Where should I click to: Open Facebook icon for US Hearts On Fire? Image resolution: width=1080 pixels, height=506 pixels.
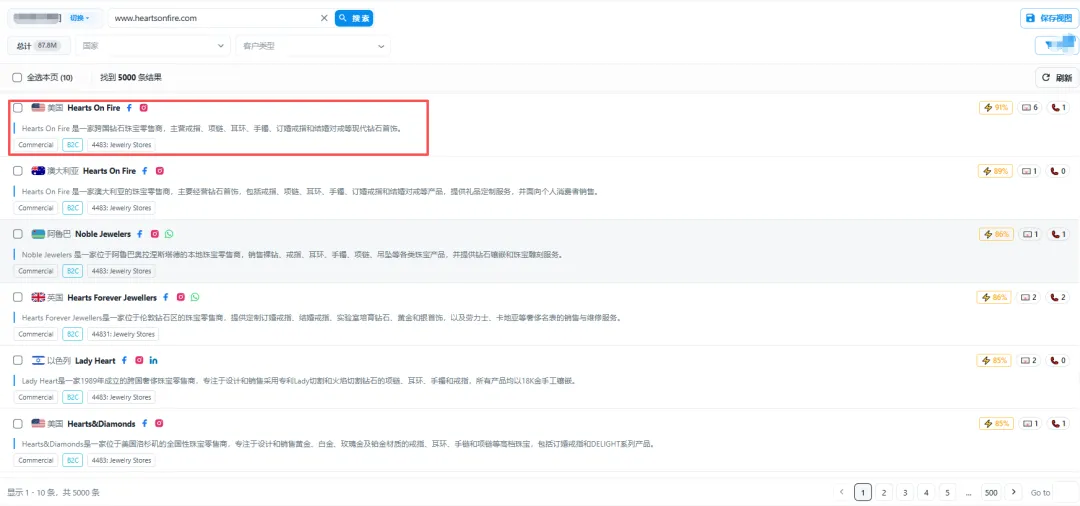129,108
